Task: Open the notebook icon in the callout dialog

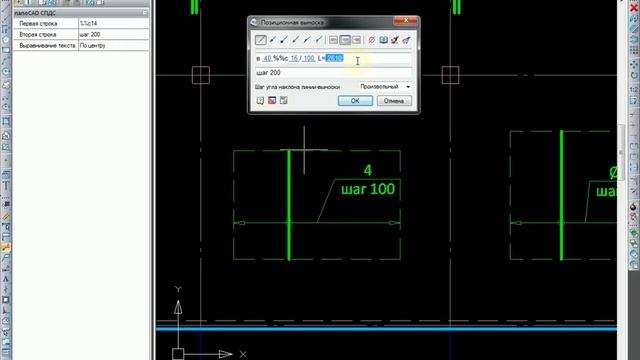Action: [383, 40]
